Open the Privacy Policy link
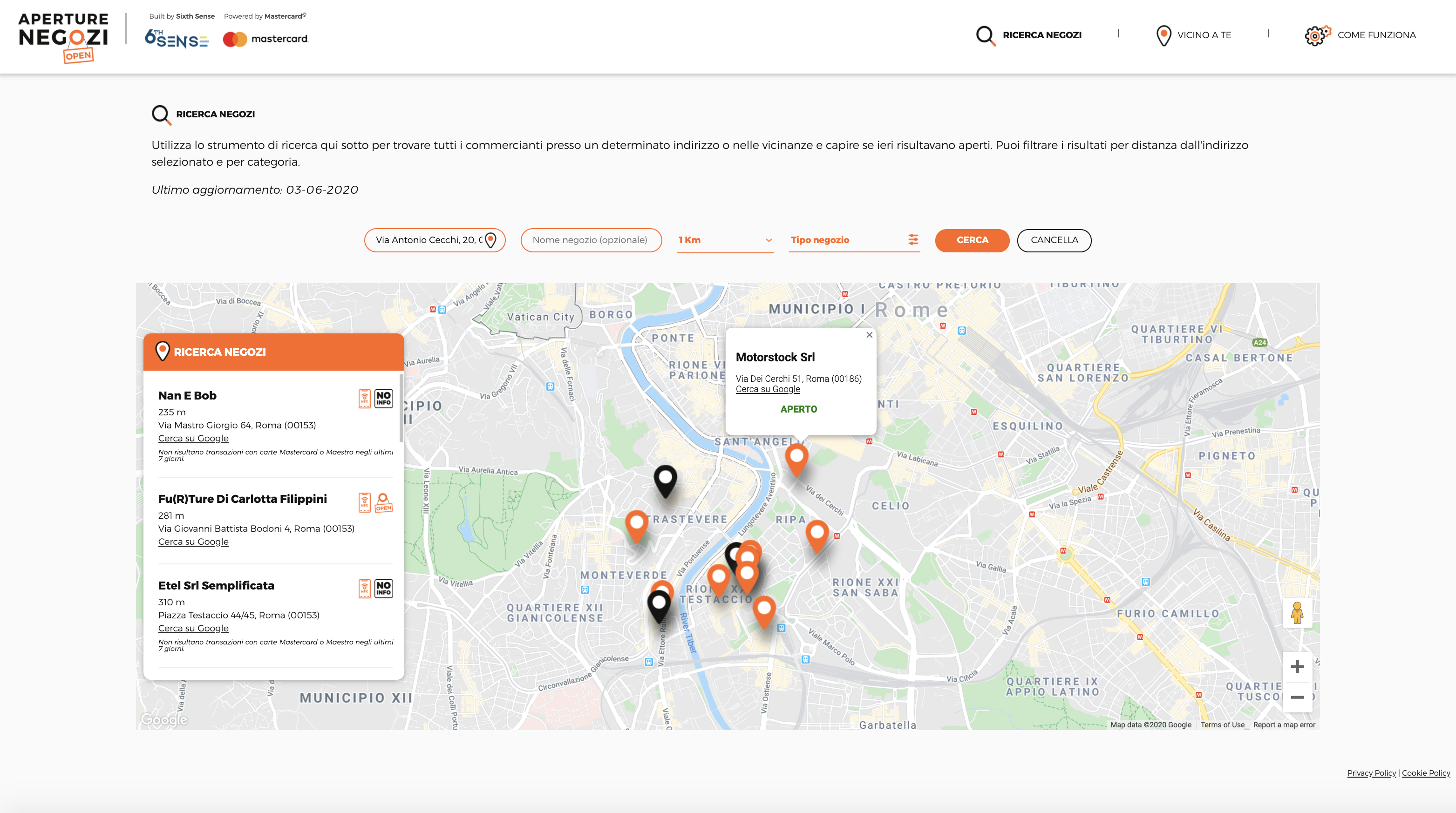1456x813 pixels. click(x=1371, y=773)
